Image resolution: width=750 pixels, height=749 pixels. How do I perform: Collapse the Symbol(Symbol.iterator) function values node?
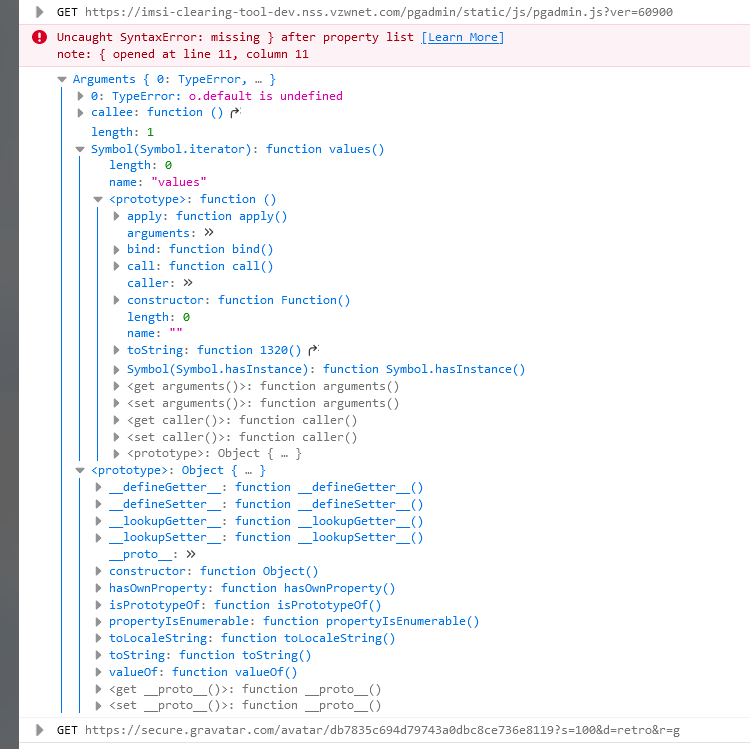pos(81,149)
